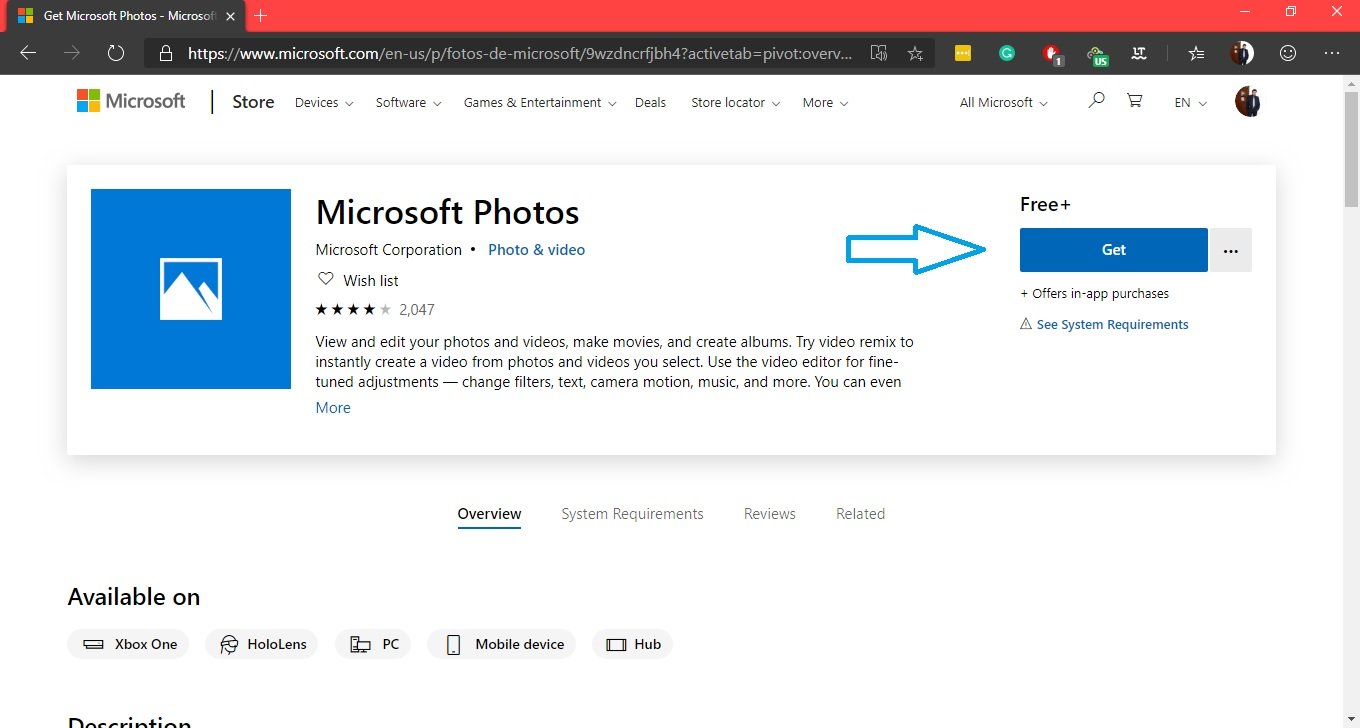
Task: Open the LanguageTool extension
Action: coord(1138,53)
